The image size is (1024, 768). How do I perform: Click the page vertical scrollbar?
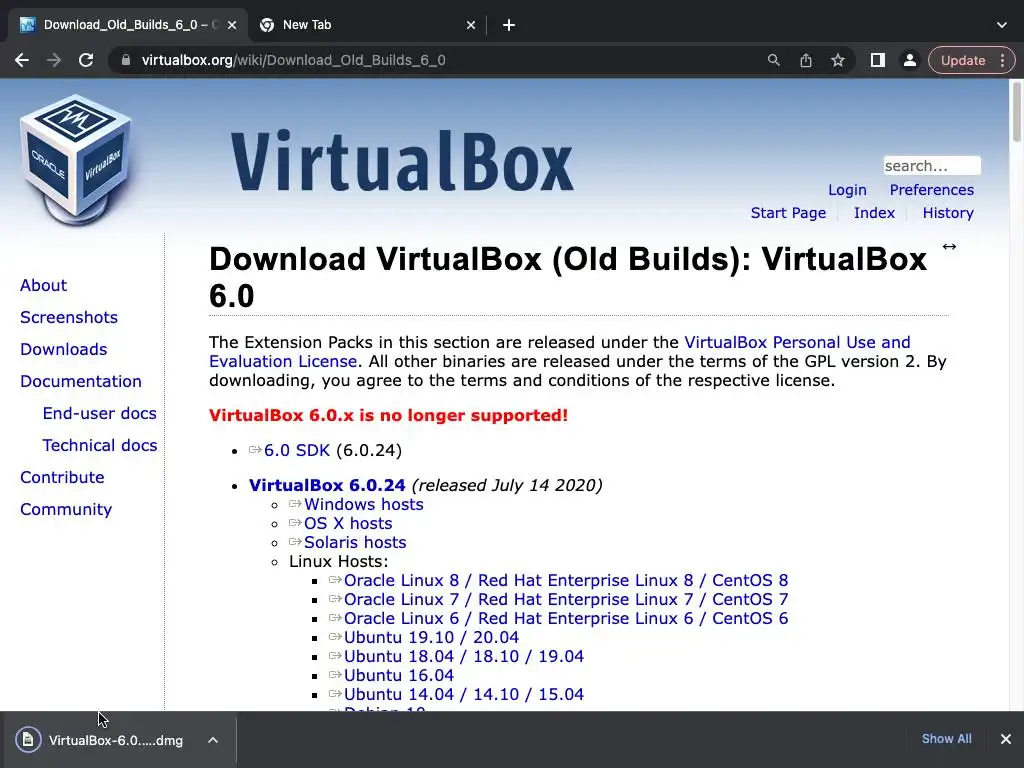click(1016, 110)
